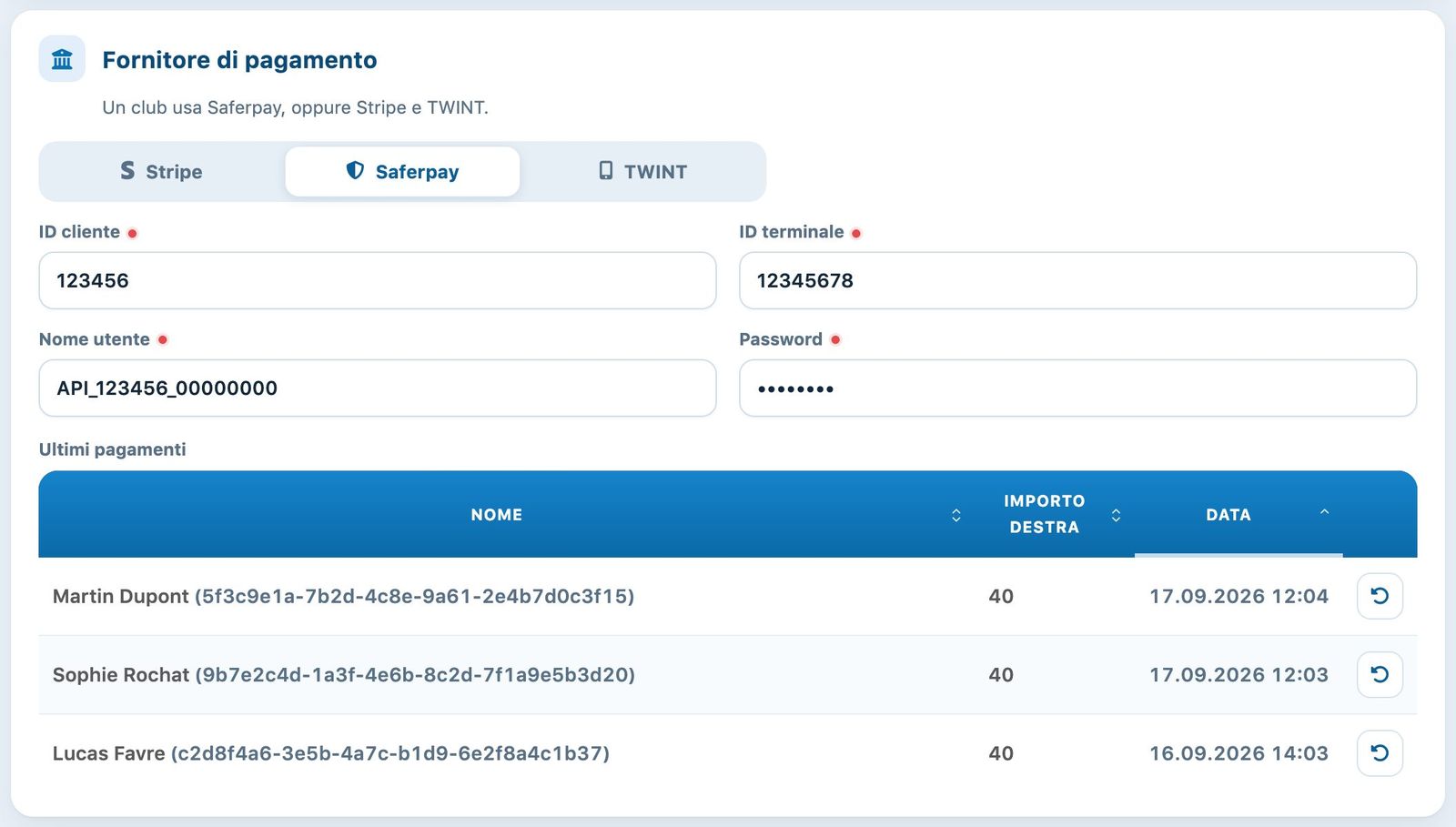Screen dimensions: 1456x827
Task: Sort by Importo Destra column arrows
Action: [x=1116, y=515]
